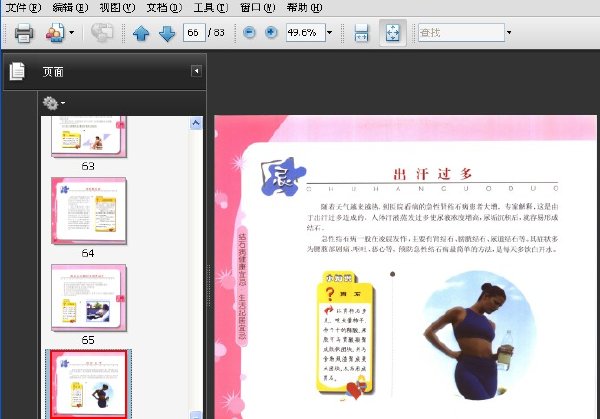Click the 查找 search input field
Image resolution: width=600 pixels, height=419 pixels.
point(461,33)
